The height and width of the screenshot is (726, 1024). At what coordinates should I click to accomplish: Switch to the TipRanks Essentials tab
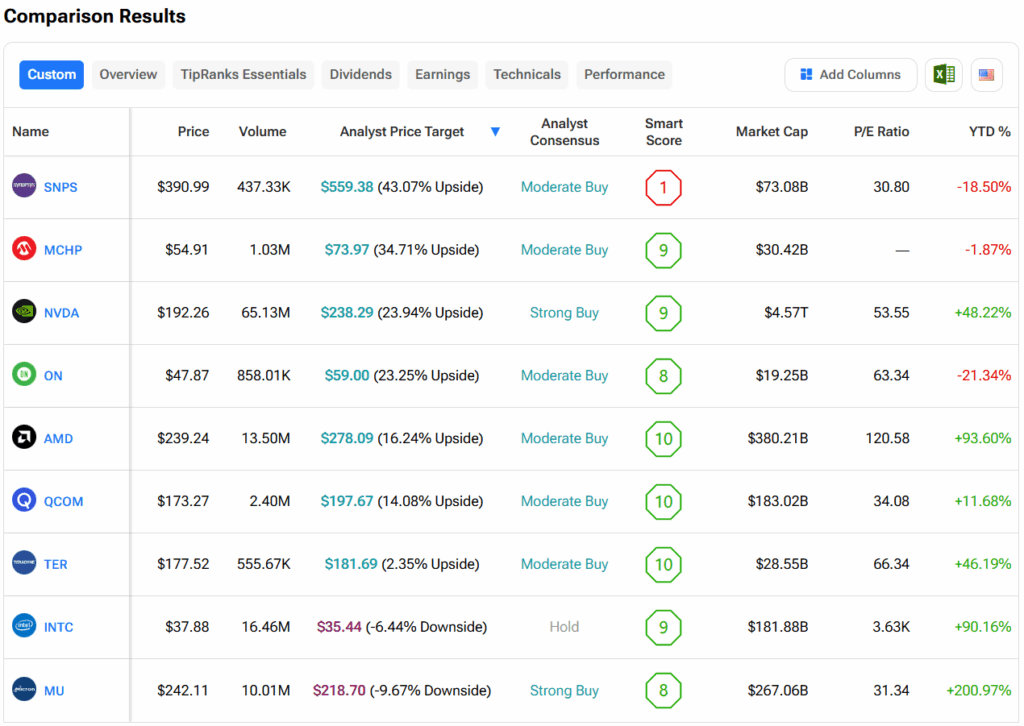pos(243,75)
